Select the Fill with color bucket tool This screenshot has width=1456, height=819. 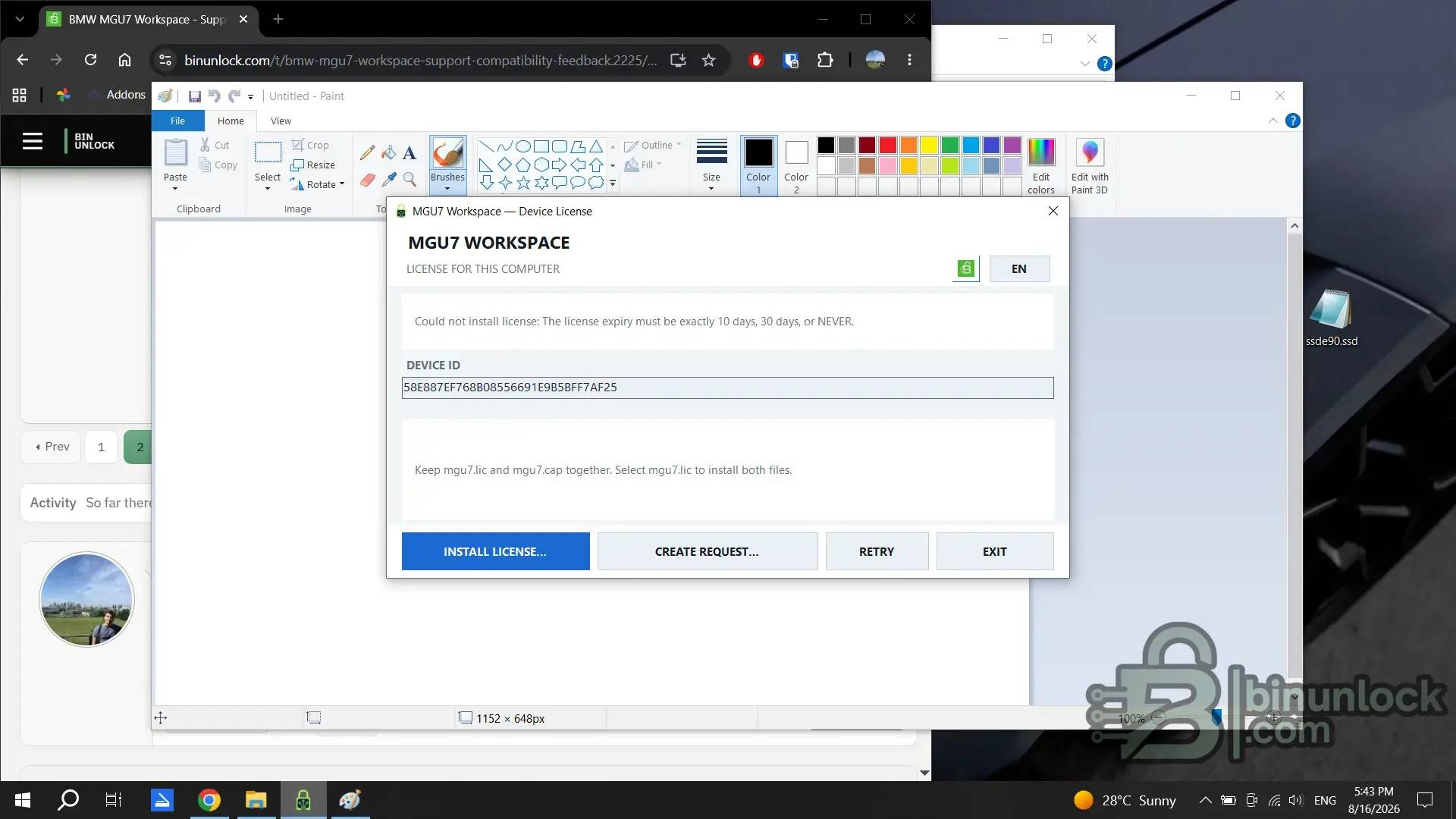(389, 152)
